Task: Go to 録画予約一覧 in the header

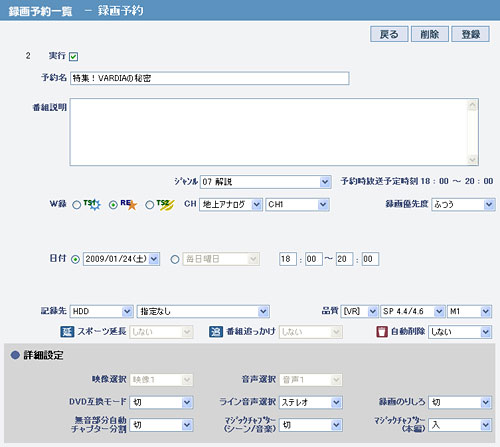Action: pos(40,11)
